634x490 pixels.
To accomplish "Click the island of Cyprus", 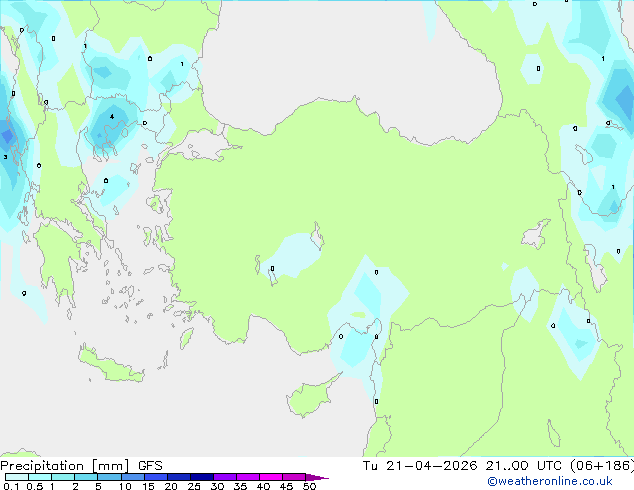I will click(x=312, y=395).
